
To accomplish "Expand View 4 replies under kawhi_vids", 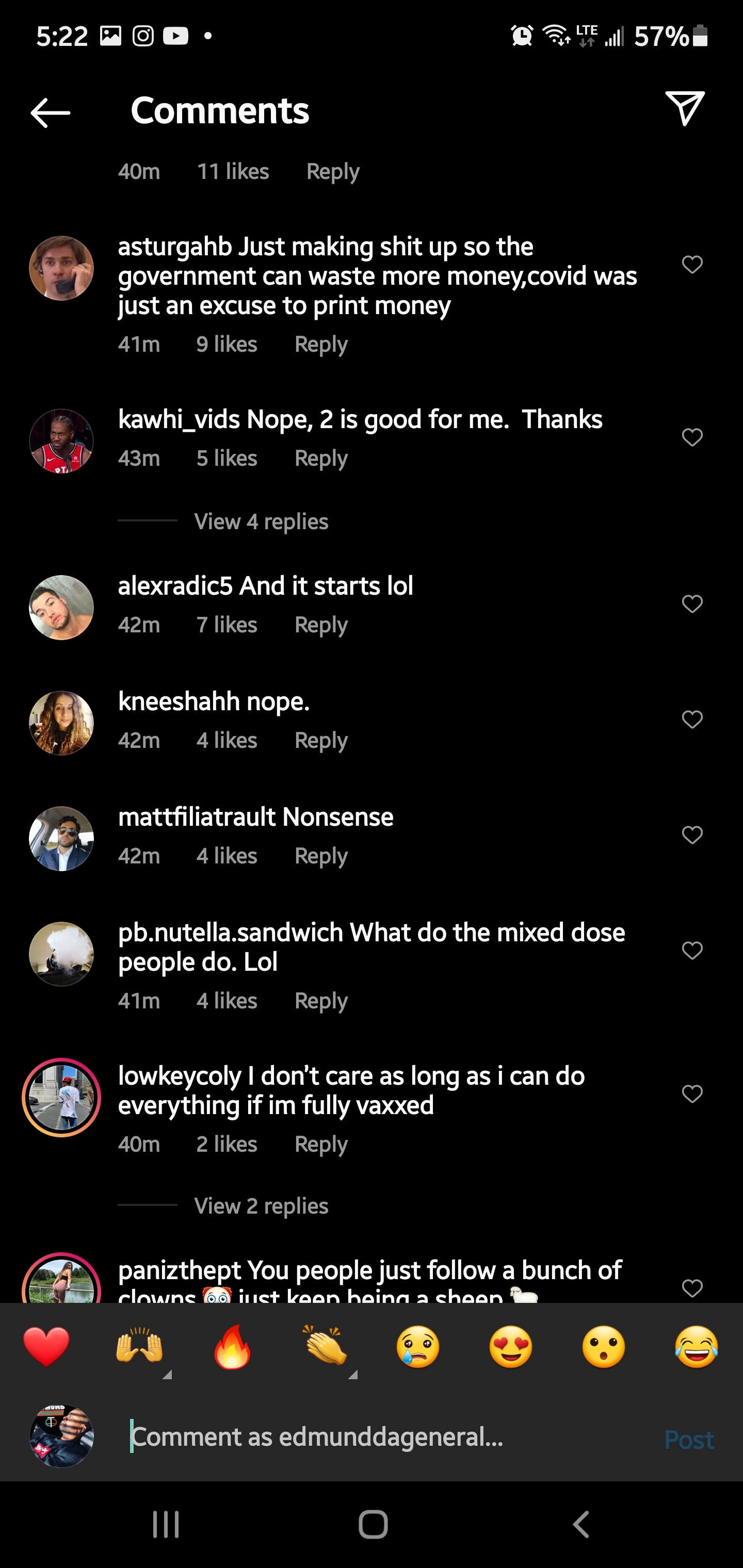I will (x=261, y=521).
